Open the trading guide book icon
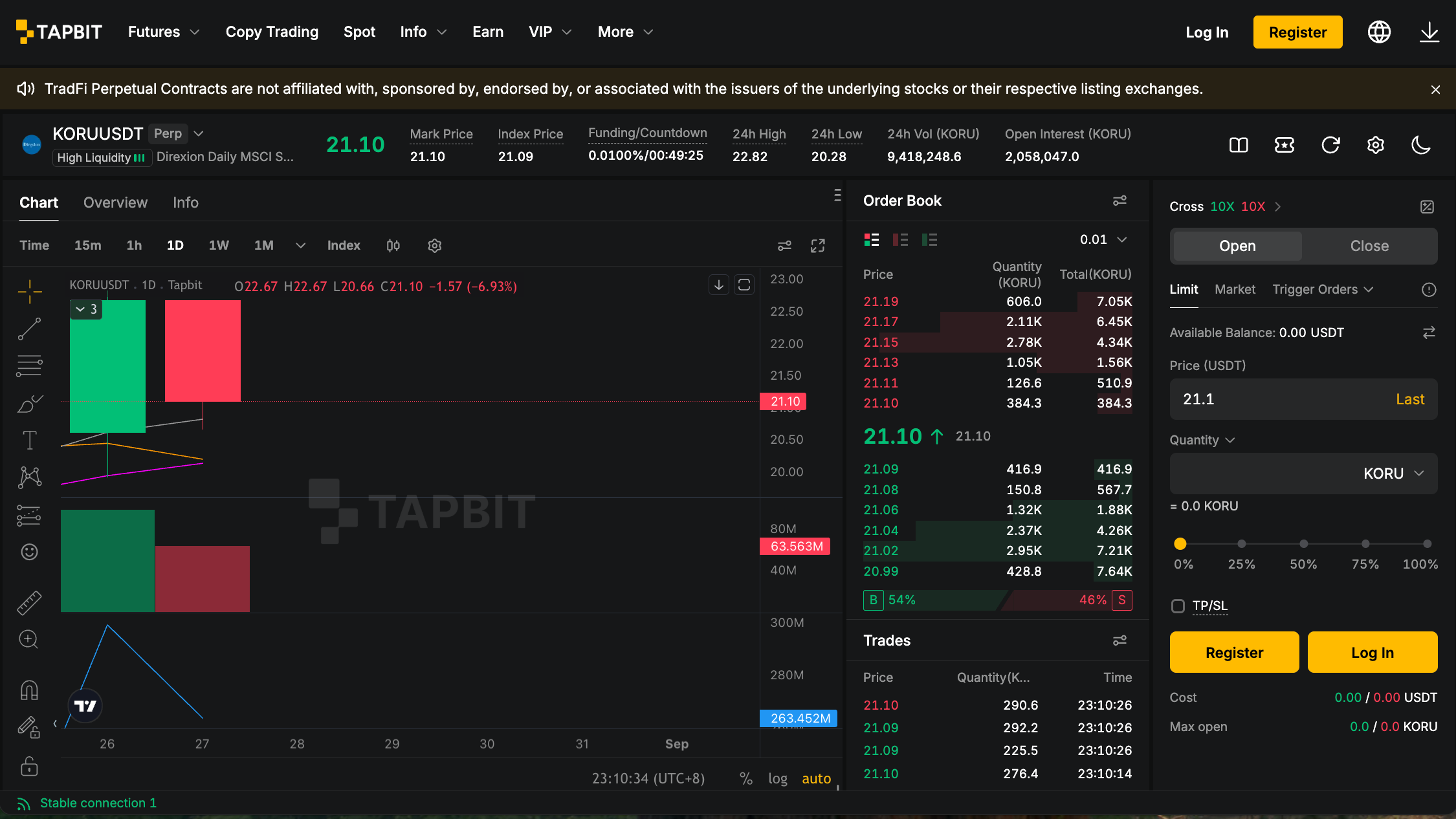This screenshot has height=819, width=1456. click(x=1239, y=145)
